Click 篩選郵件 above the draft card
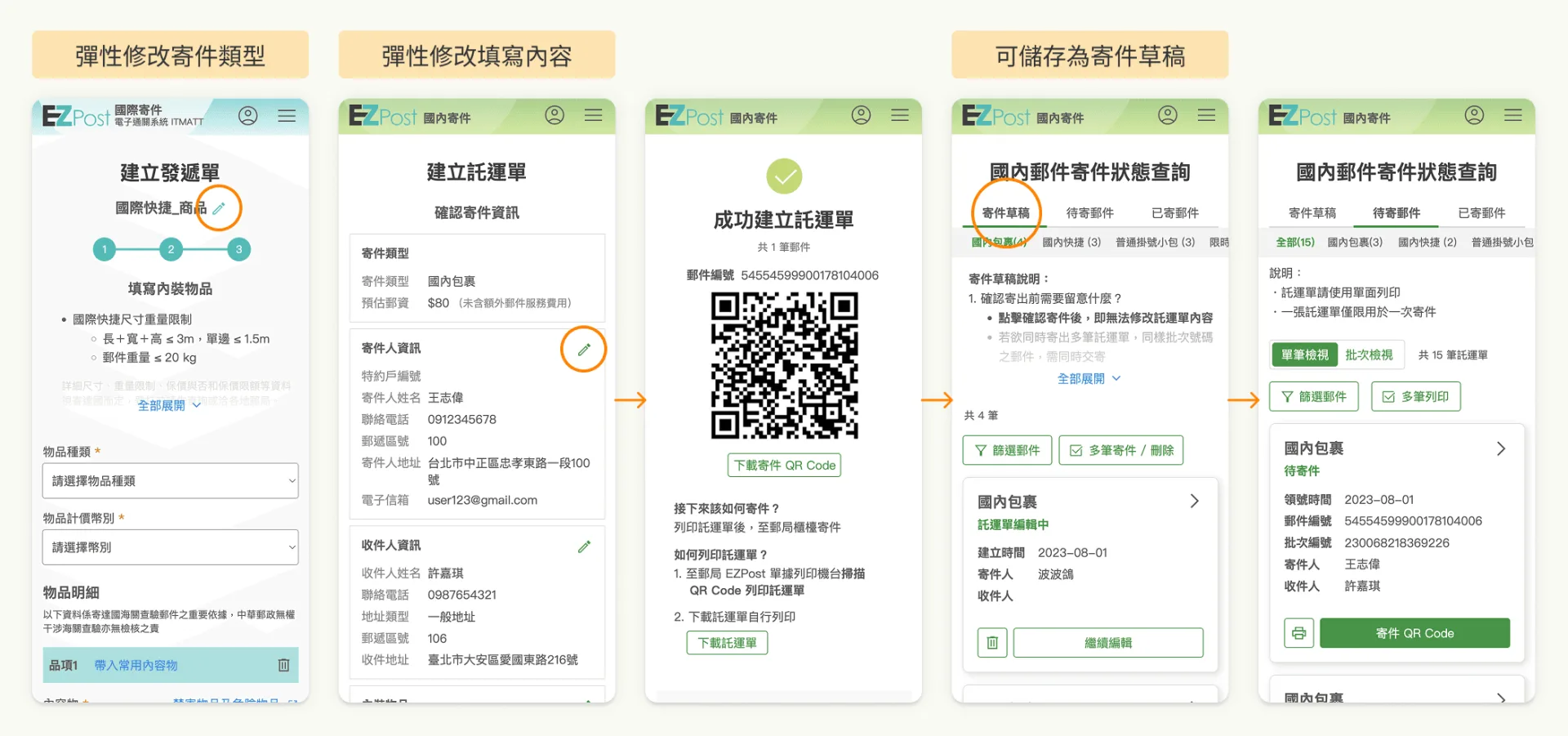Screen dimensions: 1568x736 pyautogui.click(x=1008, y=450)
